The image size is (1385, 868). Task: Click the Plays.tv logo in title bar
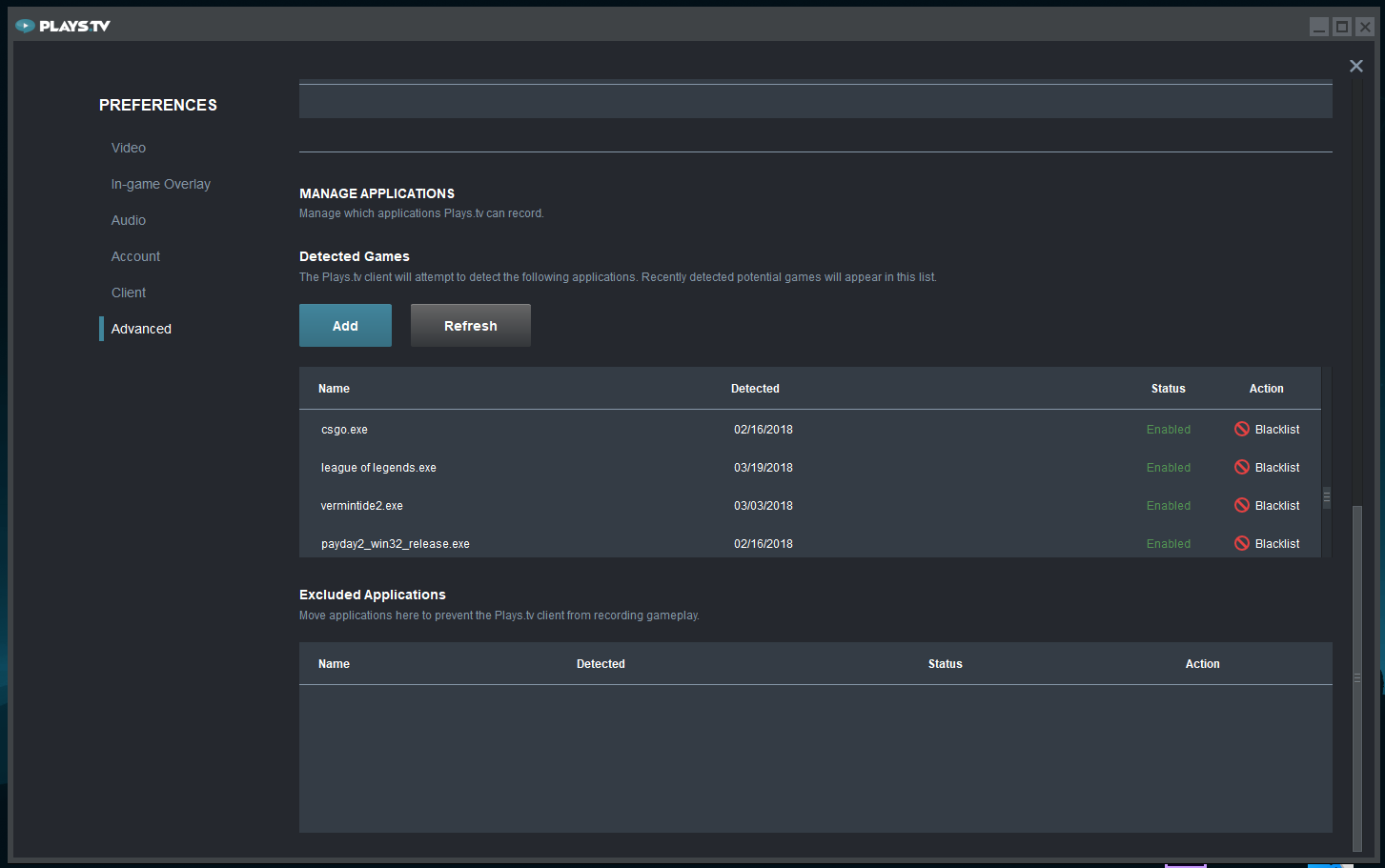[x=63, y=26]
